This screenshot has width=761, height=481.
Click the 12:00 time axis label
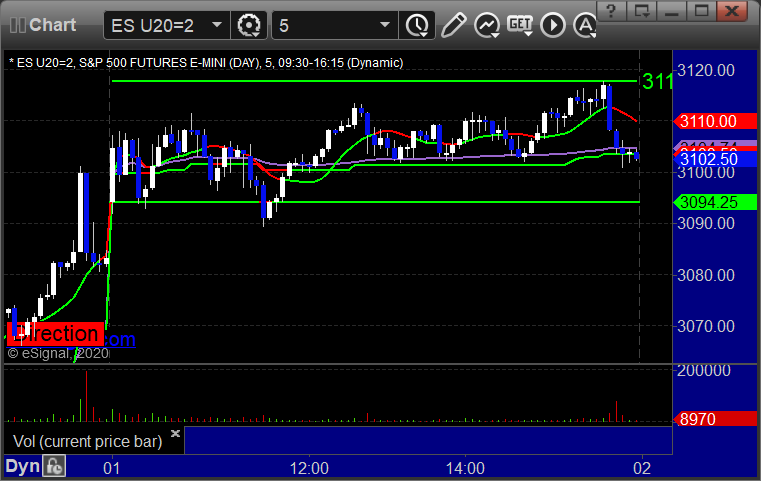[x=309, y=468]
